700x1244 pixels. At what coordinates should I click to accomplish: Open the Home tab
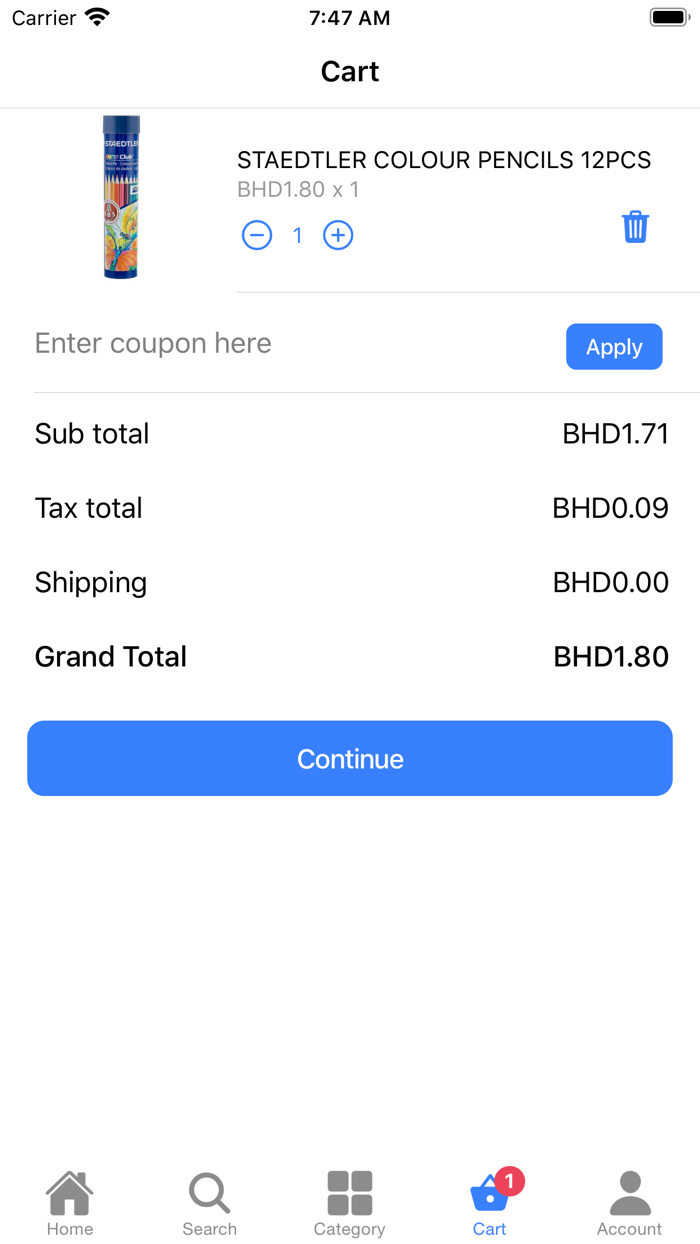pyautogui.click(x=70, y=1204)
